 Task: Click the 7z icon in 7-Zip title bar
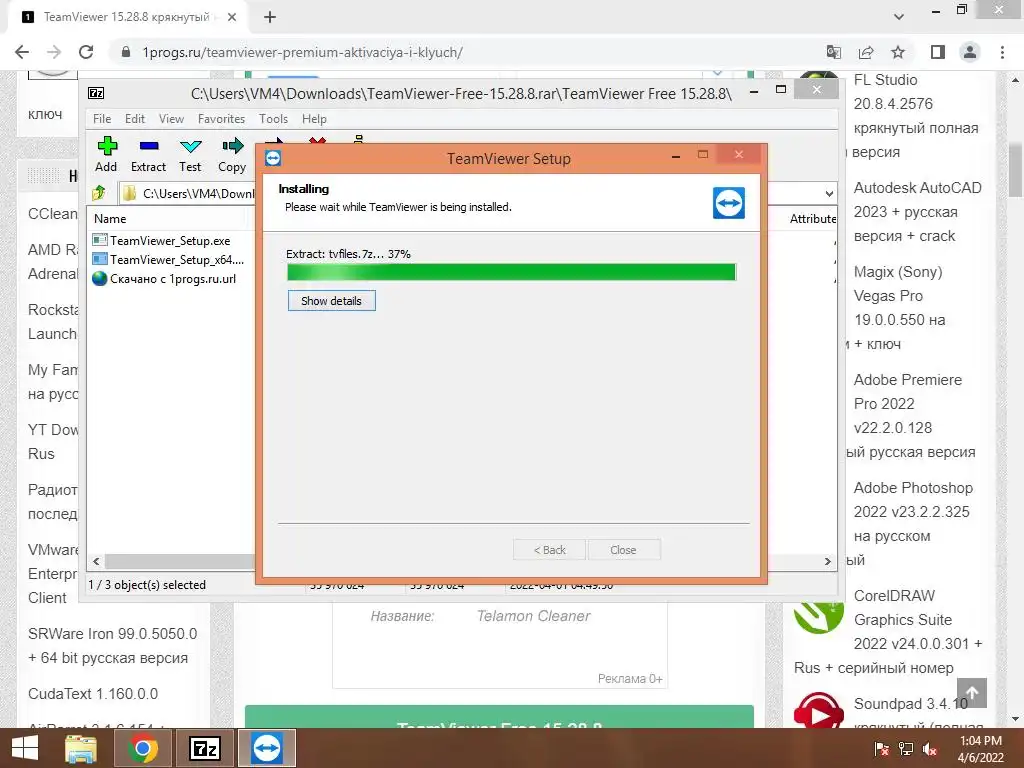96,93
